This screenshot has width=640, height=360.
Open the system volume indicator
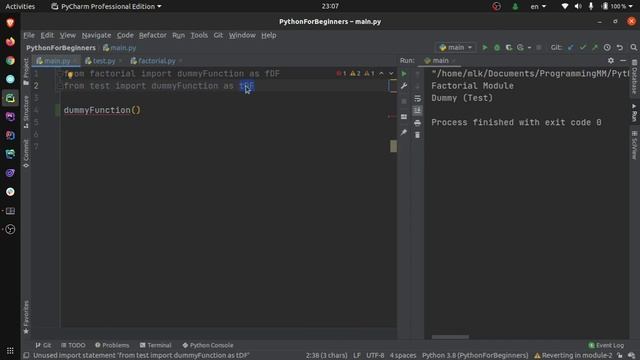[x=578, y=7]
